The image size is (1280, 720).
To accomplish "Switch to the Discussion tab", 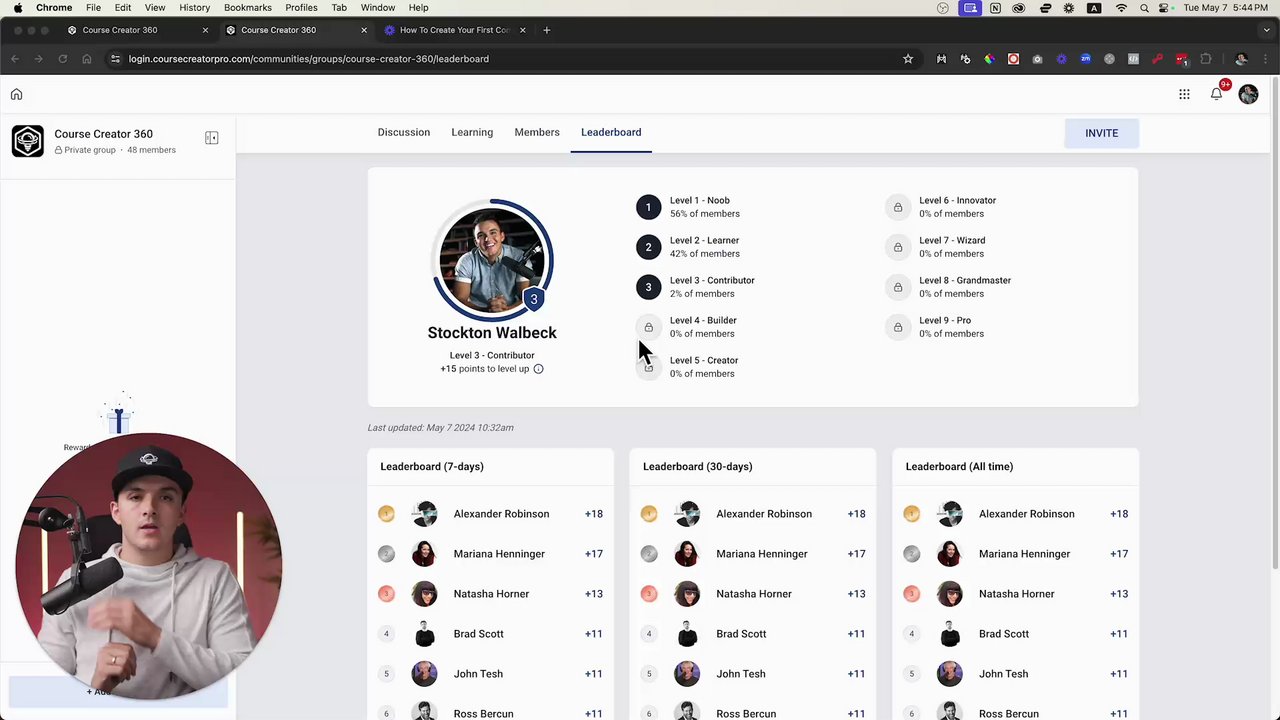I will [404, 132].
